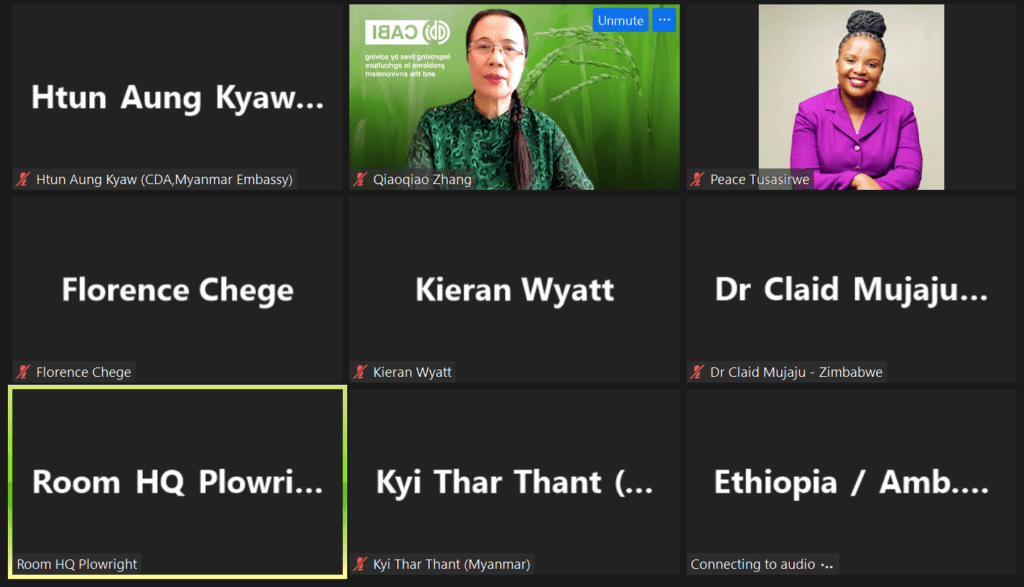Click muted microphone icon beside Kyi Thar Thant
The height and width of the screenshot is (587, 1024).
(360, 563)
